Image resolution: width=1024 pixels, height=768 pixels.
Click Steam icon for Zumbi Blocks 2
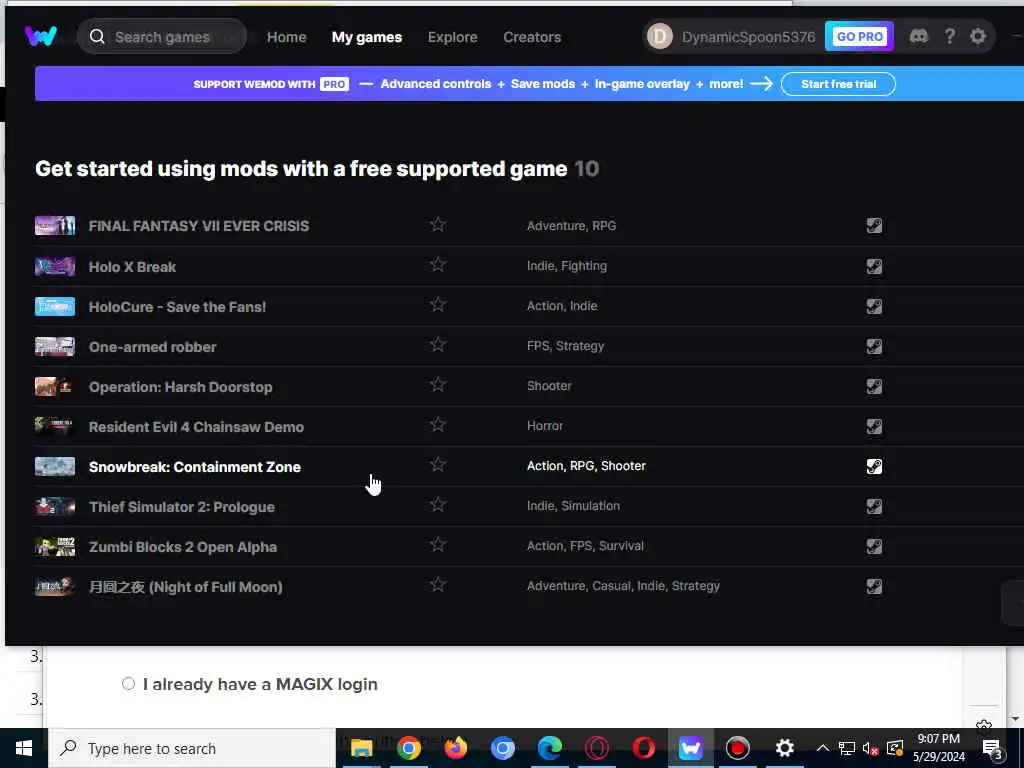click(x=874, y=547)
